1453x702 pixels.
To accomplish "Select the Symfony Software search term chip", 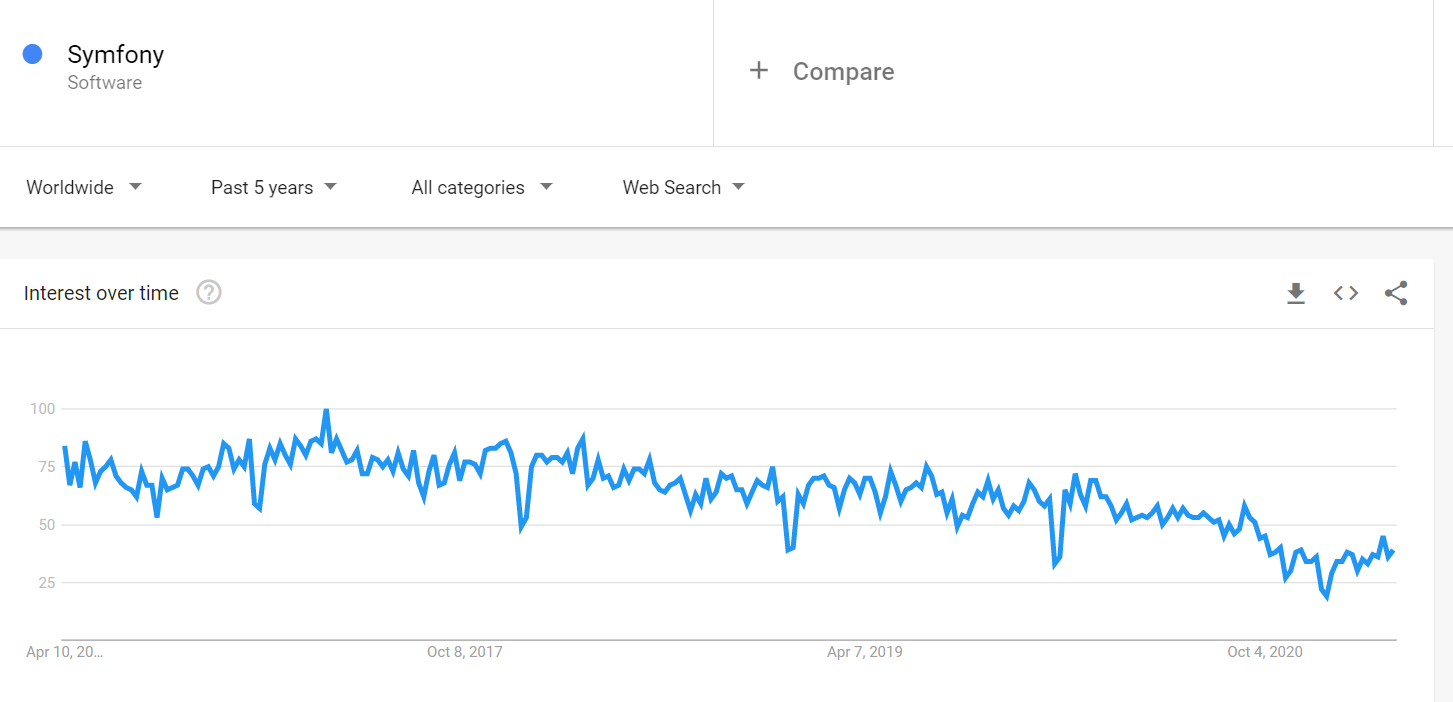I will pyautogui.click(x=115, y=66).
